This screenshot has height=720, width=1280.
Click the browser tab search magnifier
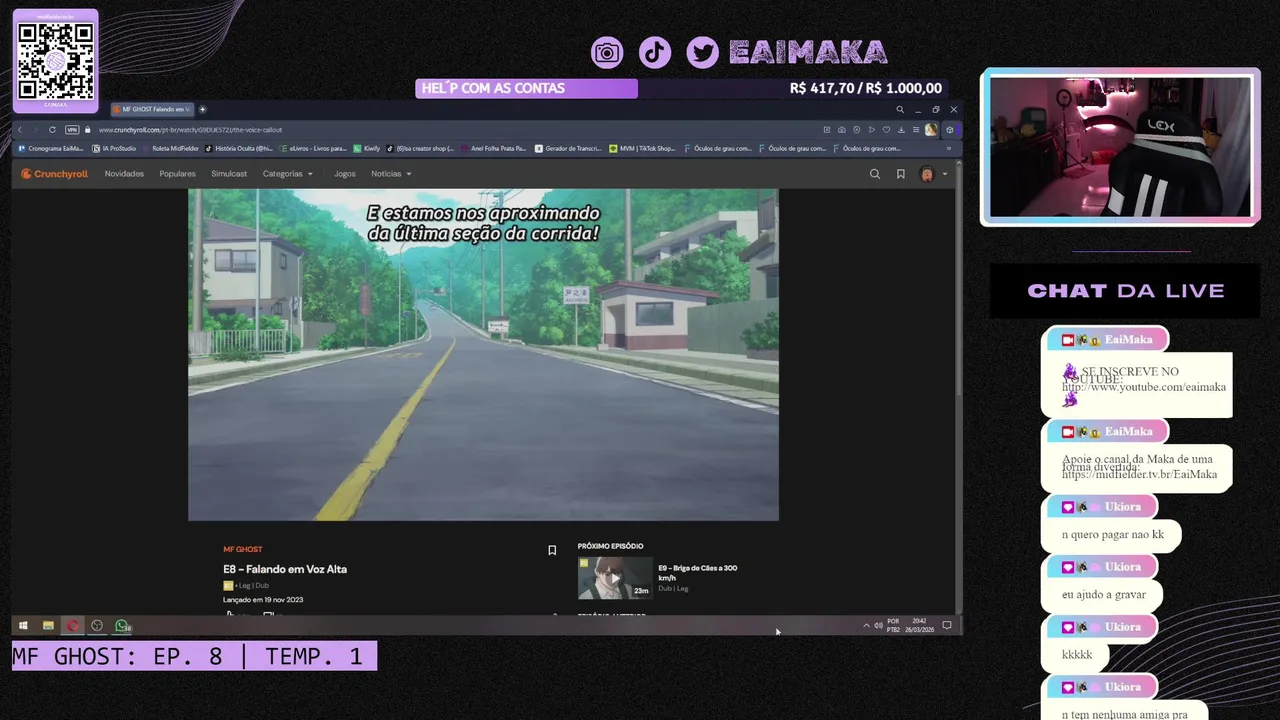coord(900,109)
